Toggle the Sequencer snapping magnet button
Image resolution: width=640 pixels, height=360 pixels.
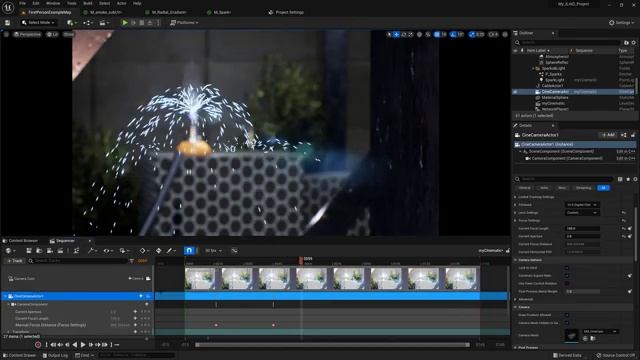pos(189,251)
